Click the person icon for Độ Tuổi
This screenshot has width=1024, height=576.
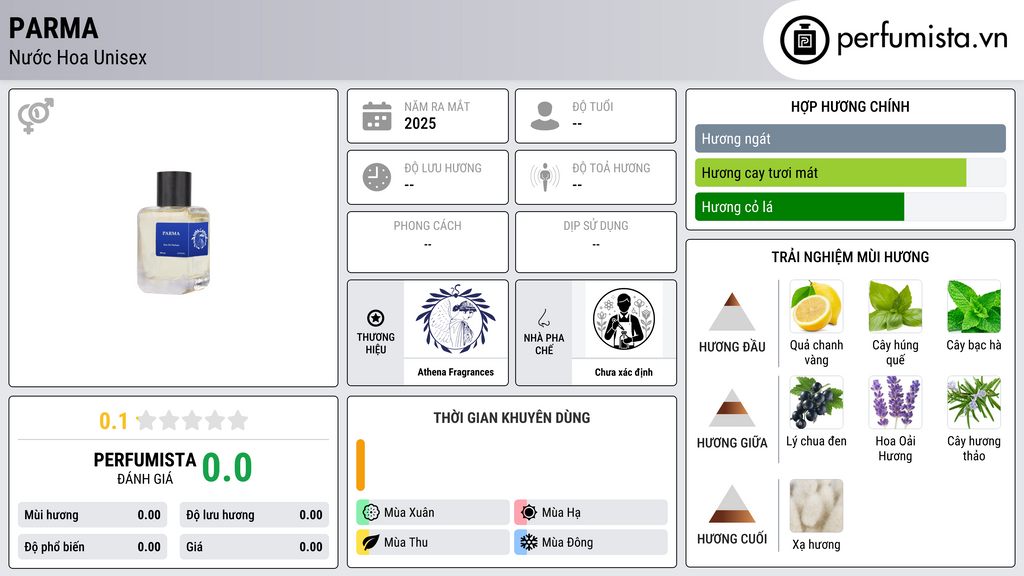[x=545, y=116]
